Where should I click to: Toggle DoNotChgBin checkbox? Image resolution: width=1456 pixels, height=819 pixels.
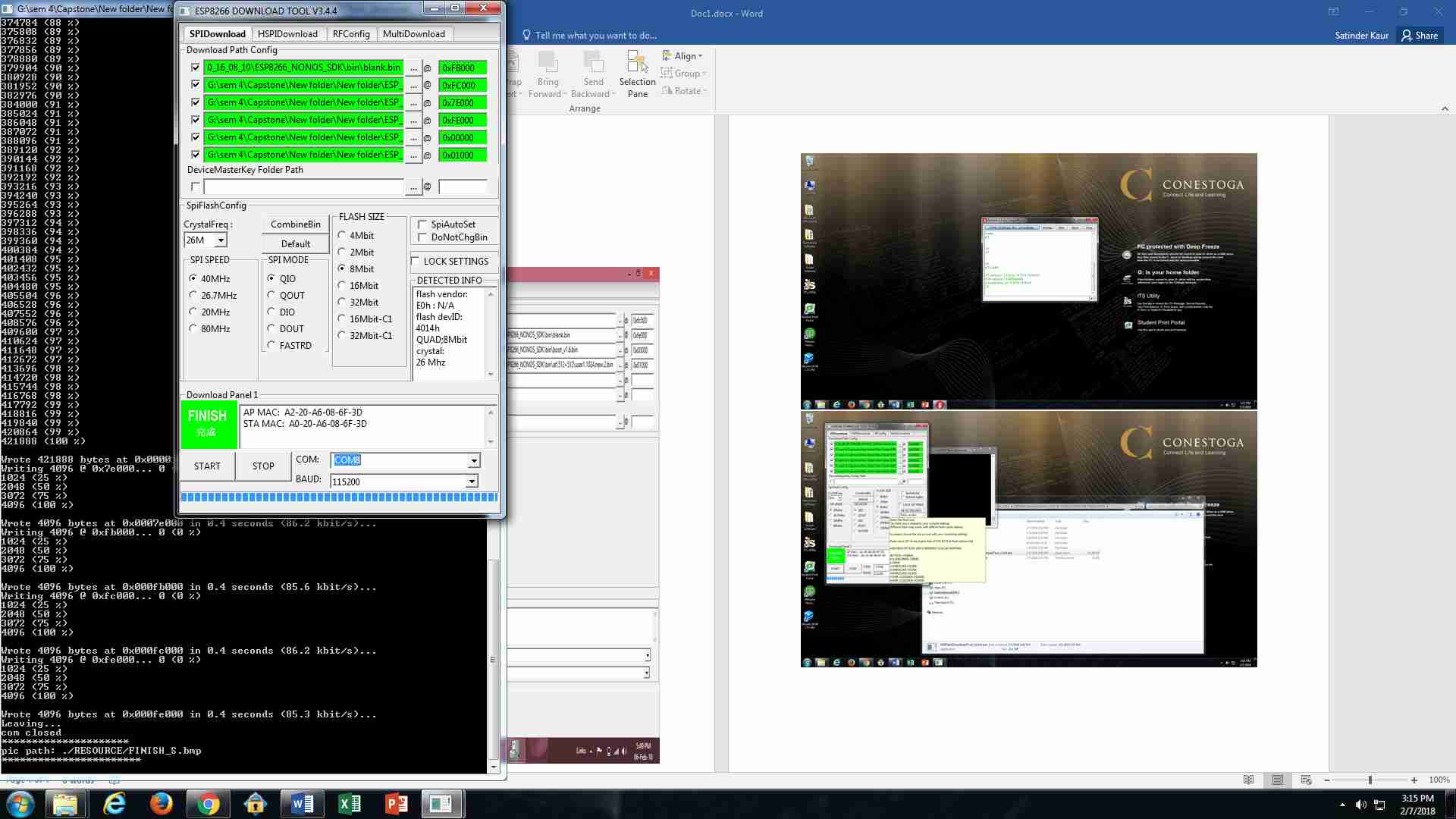422,237
